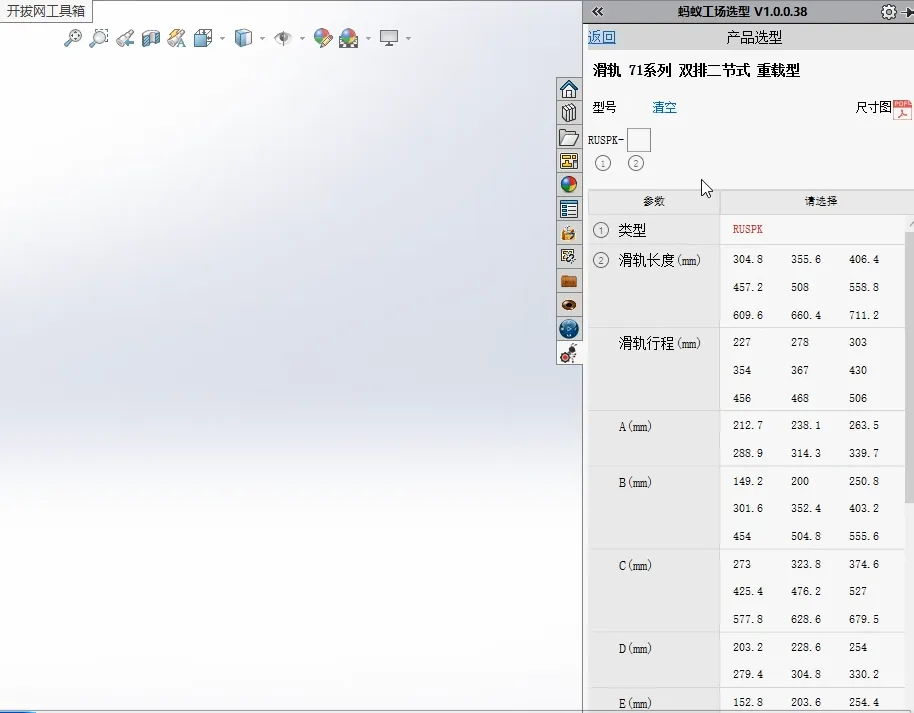Select B value 403.2
The height and width of the screenshot is (713, 914).
tap(864, 508)
